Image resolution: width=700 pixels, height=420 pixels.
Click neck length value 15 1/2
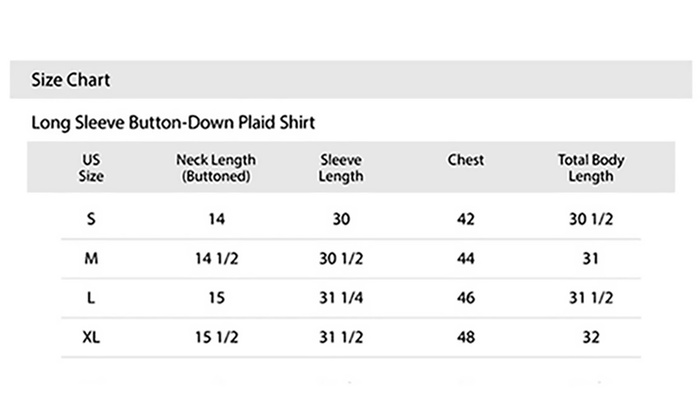pos(217,337)
